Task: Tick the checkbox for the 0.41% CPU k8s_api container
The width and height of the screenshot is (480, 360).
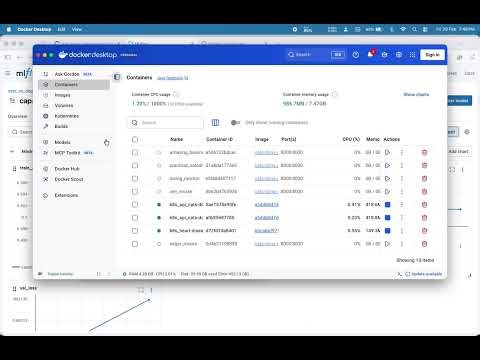Action: [x=135, y=204]
